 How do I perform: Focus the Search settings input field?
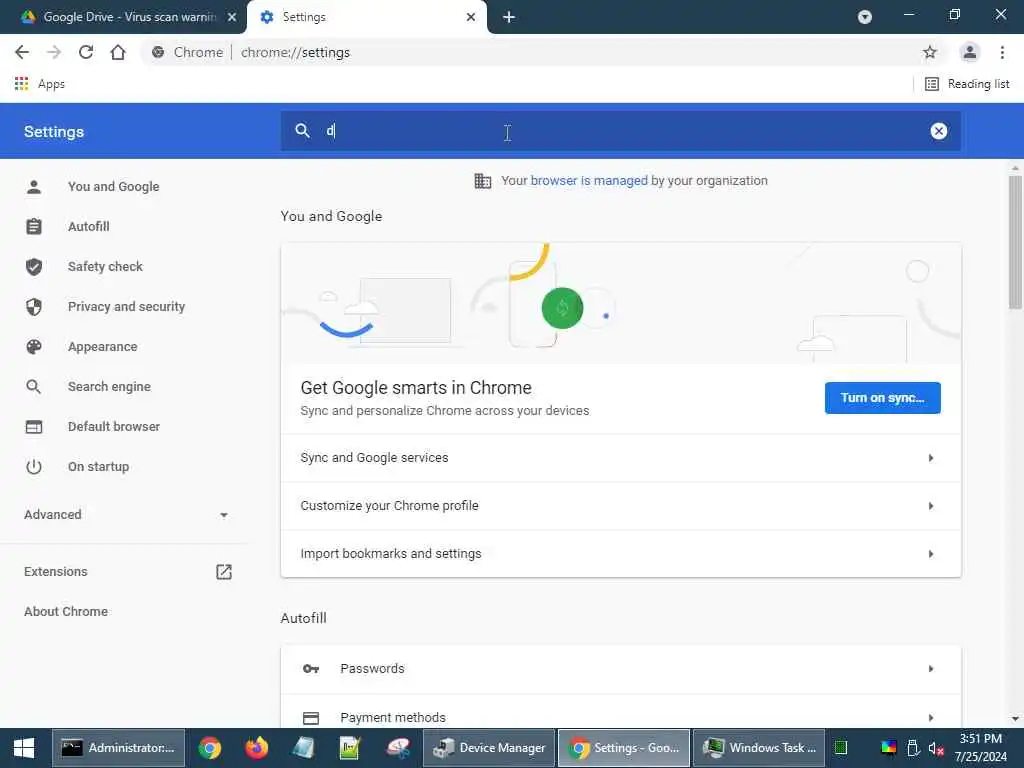pyautogui.click(x=620, y=131)
